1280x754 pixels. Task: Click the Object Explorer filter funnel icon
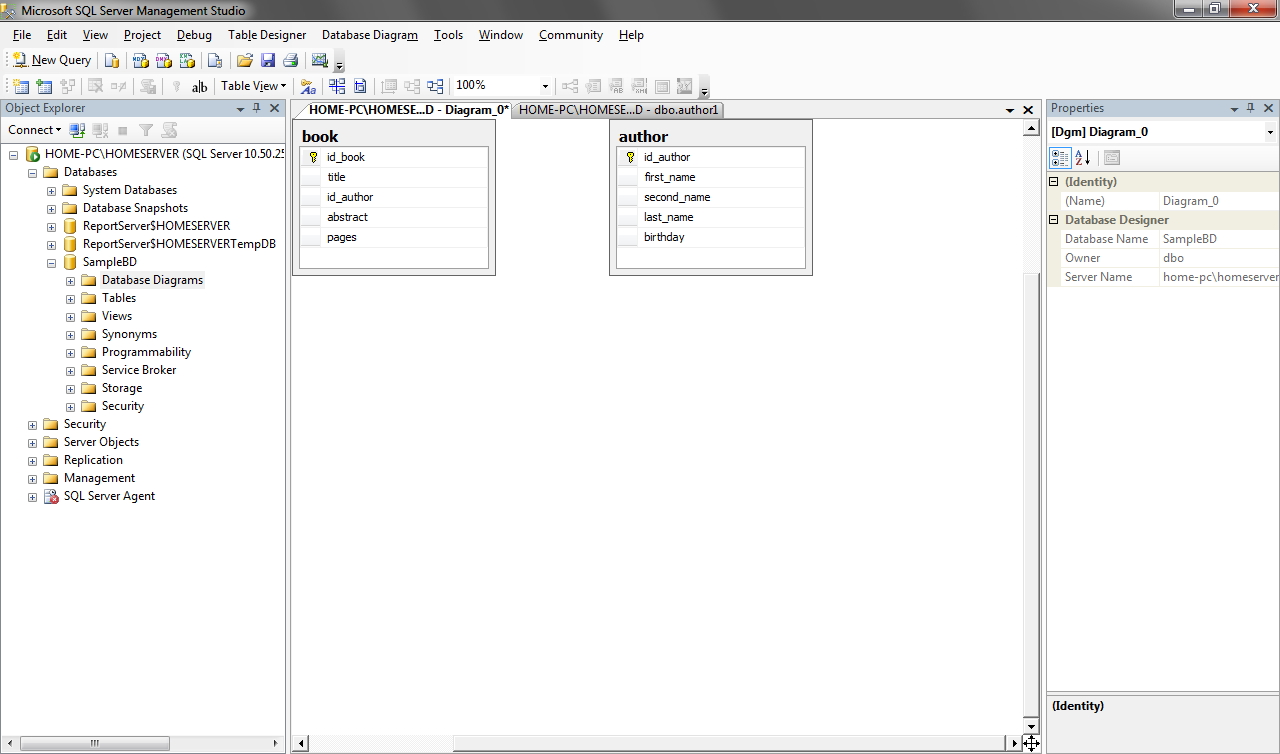pyautogui.click(x=146, y=130)
